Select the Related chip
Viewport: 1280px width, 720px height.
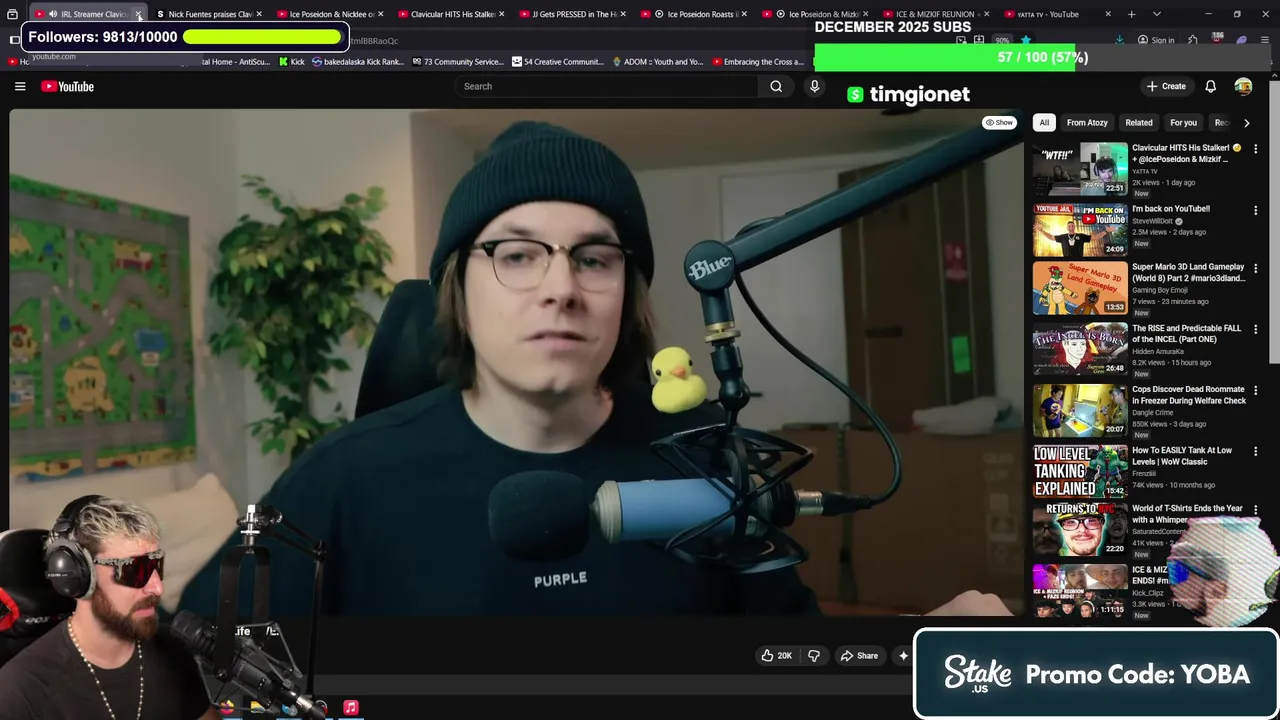pos(1139,123)
